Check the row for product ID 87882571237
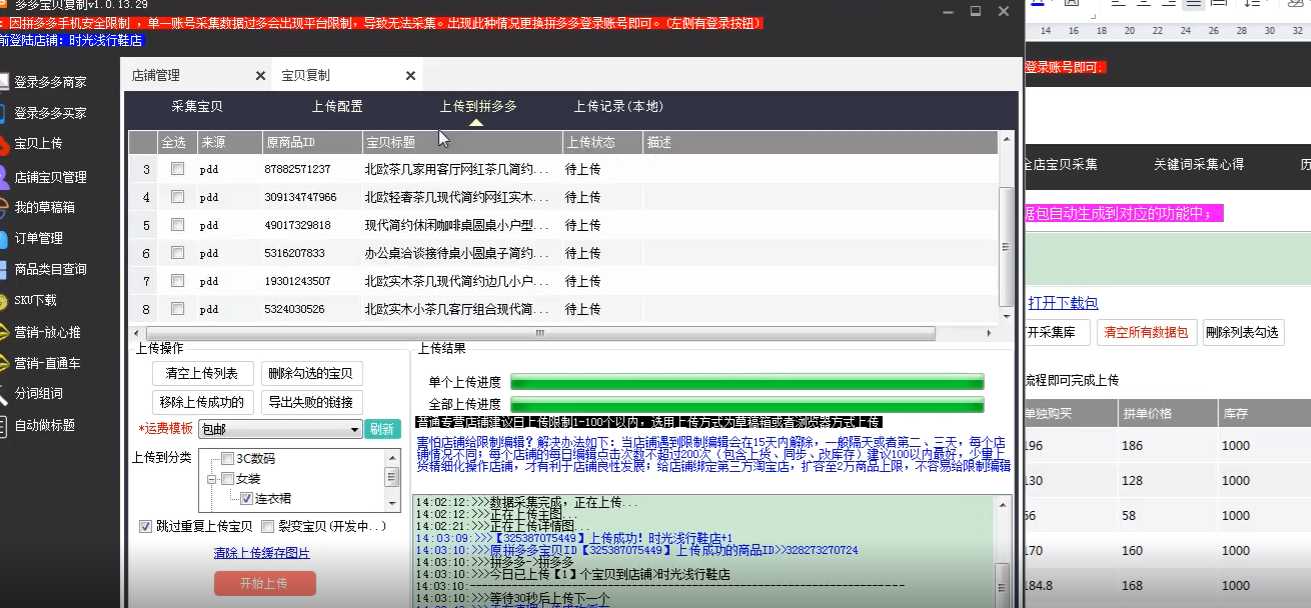Viewport: 1311px width, 608px height. pyautogui.click(x=177, y=169)
